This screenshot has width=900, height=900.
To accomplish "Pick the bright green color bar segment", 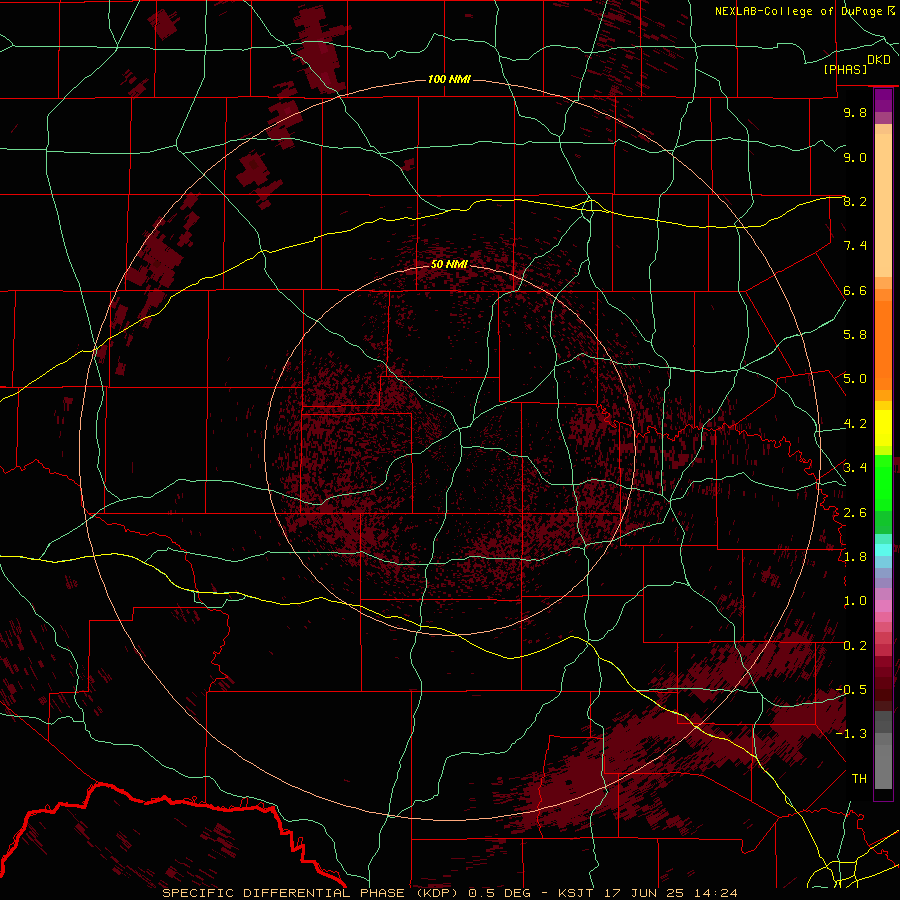I will pyautogui.click(x=883, y=482).
